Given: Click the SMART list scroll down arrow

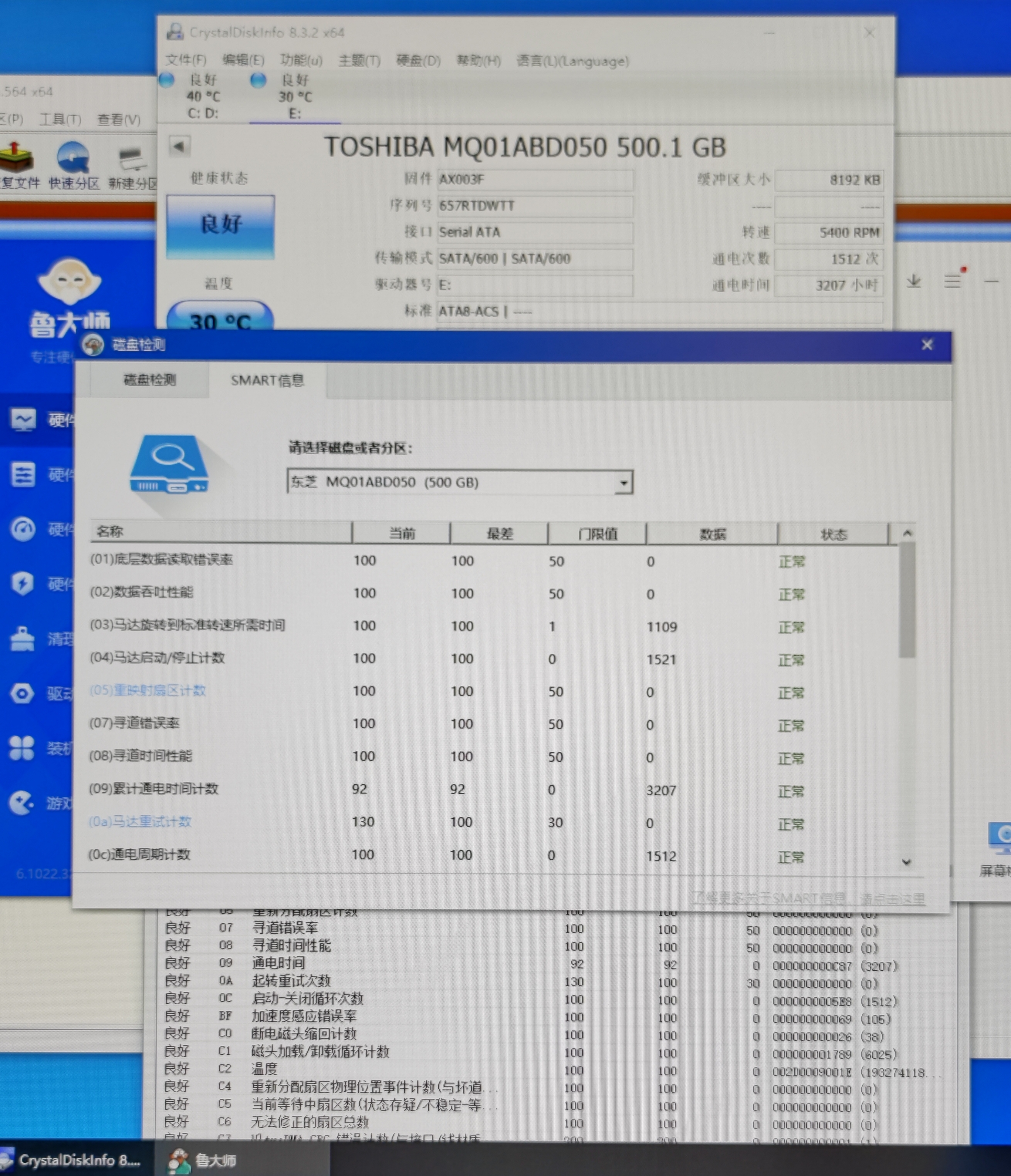Looking at the screenshot, I should [907, 862].
